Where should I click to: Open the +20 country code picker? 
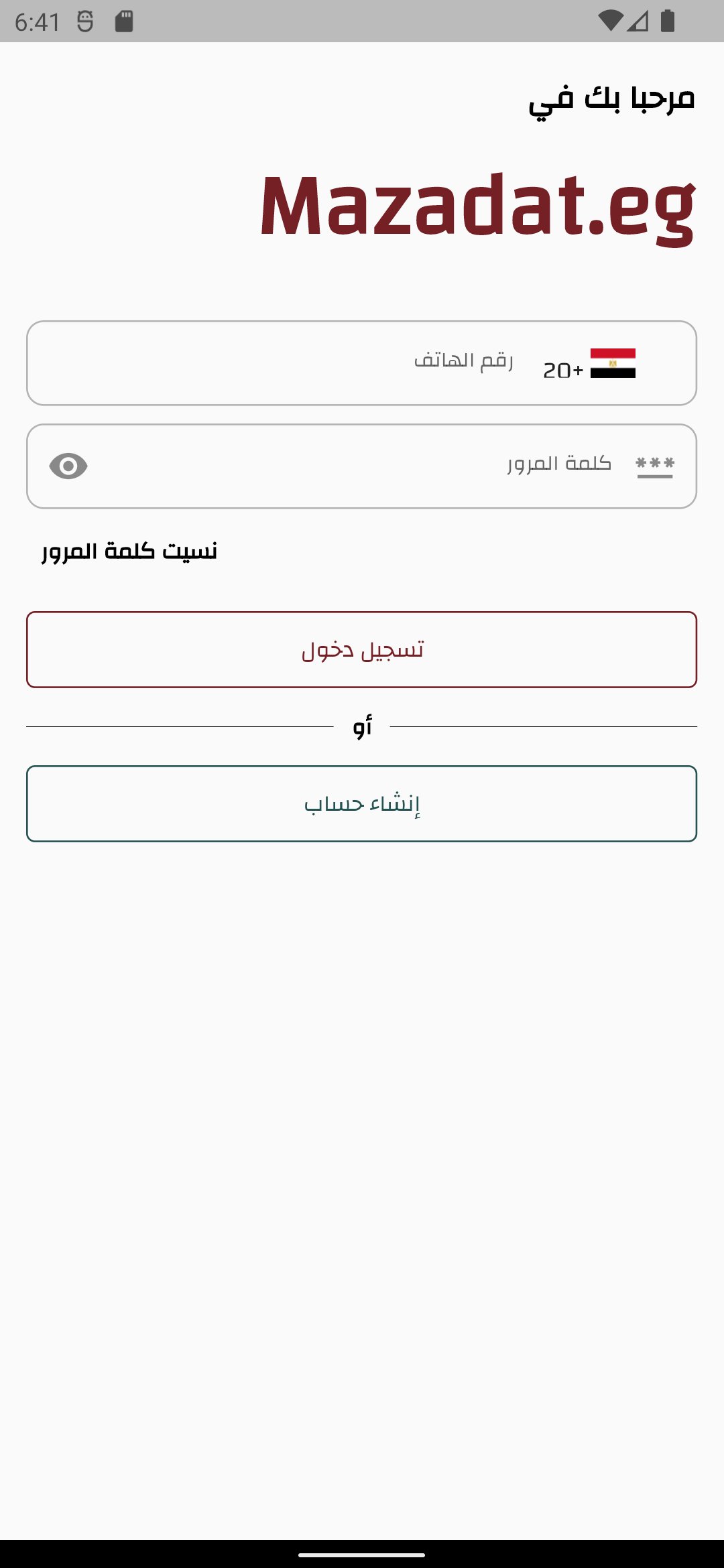pos(563,370)
